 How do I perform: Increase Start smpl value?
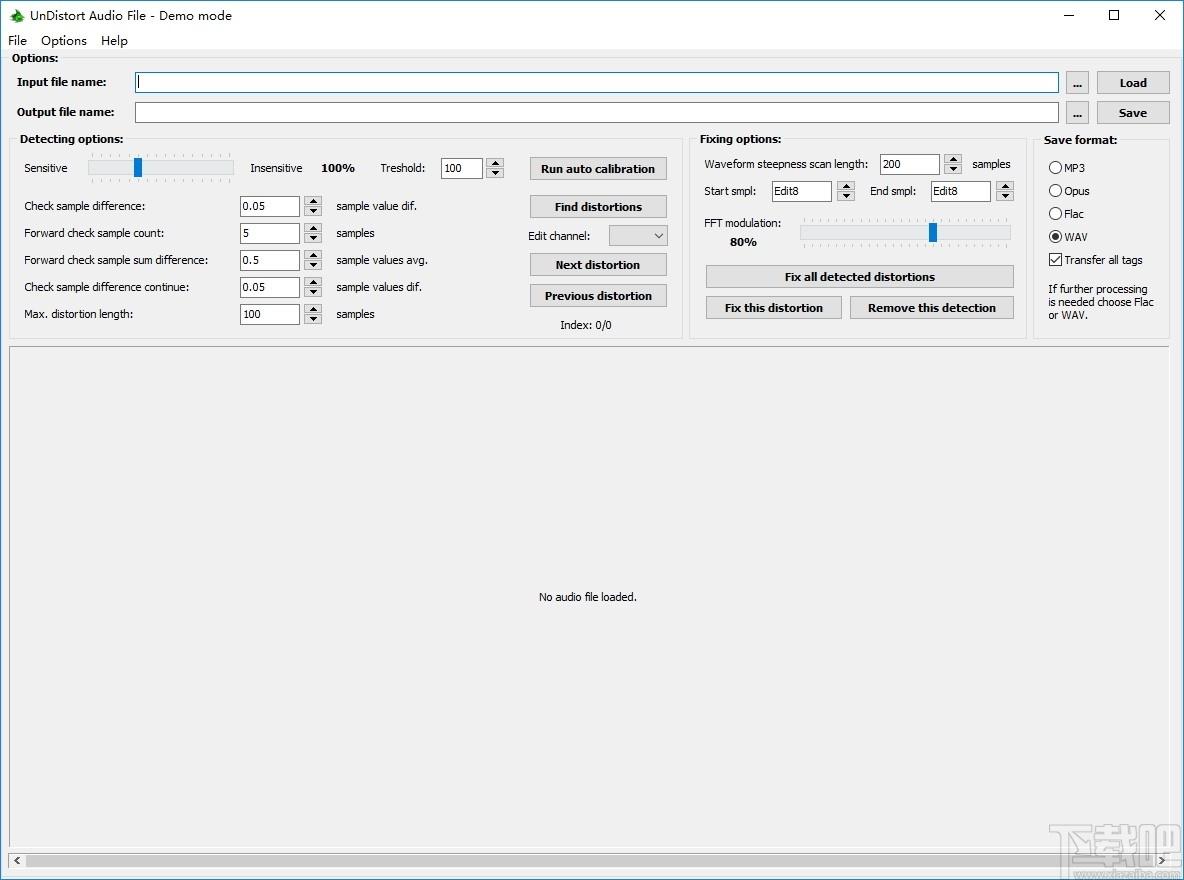click(x=846, y=186)
